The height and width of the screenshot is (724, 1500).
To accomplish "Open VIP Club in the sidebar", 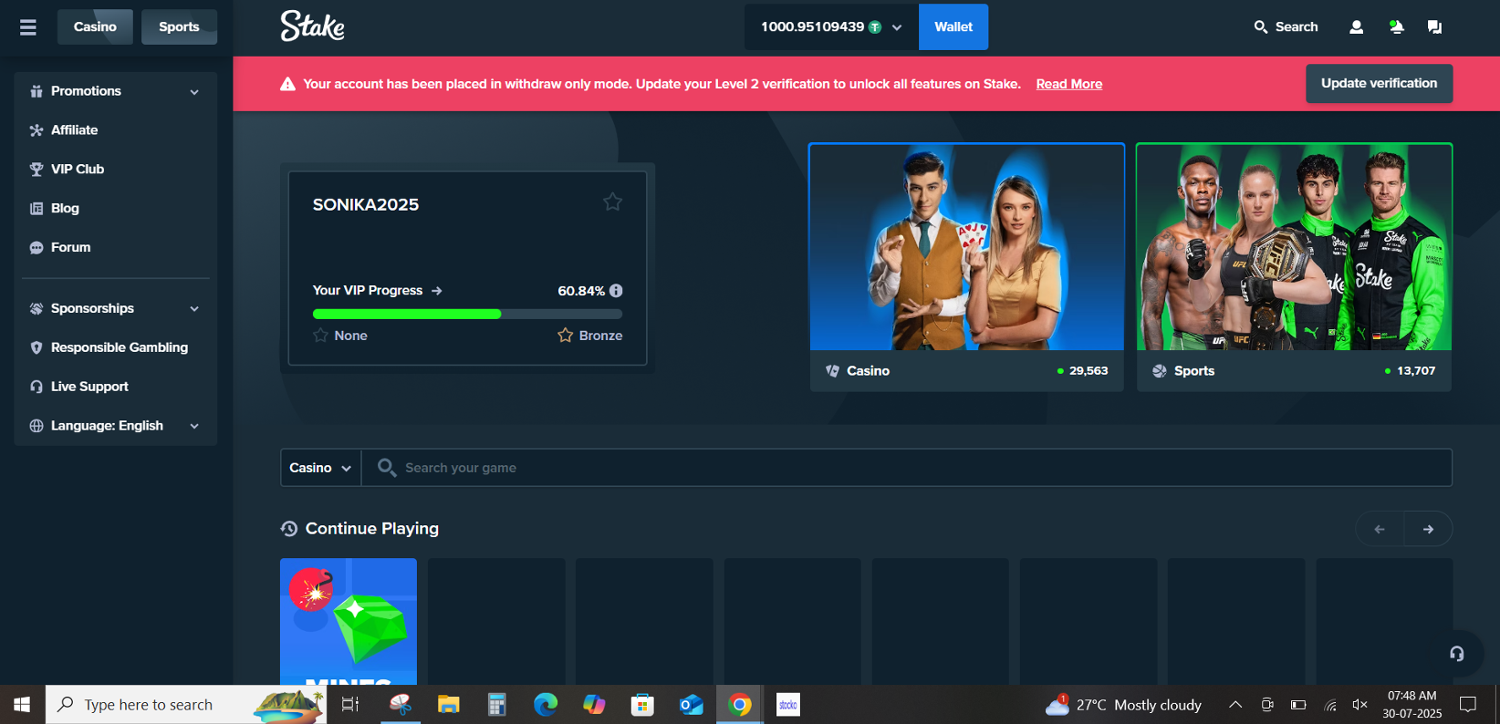I will [x=77, y=169].
